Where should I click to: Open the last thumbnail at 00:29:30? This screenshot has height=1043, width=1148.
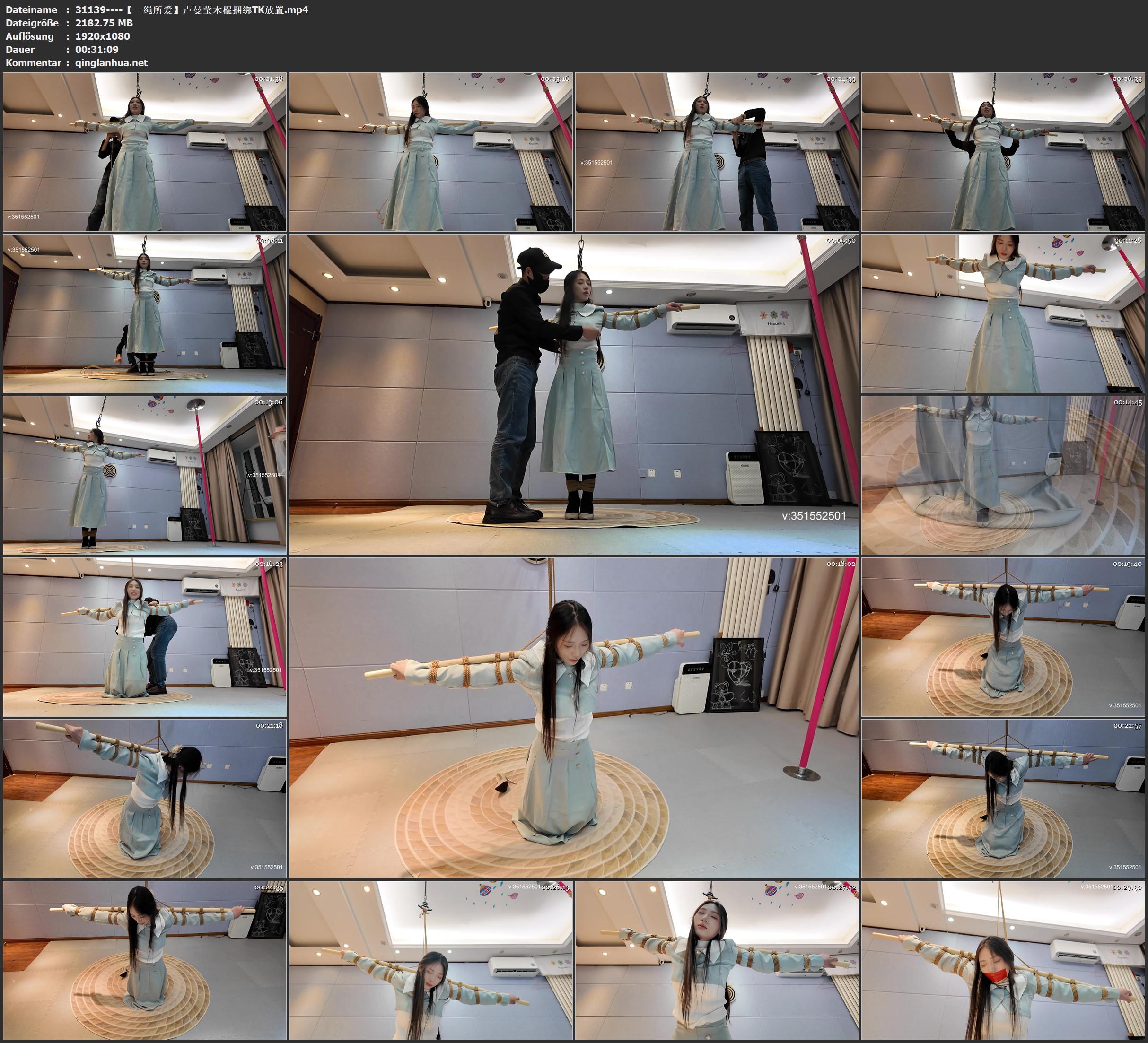(x=1003, y=960)
